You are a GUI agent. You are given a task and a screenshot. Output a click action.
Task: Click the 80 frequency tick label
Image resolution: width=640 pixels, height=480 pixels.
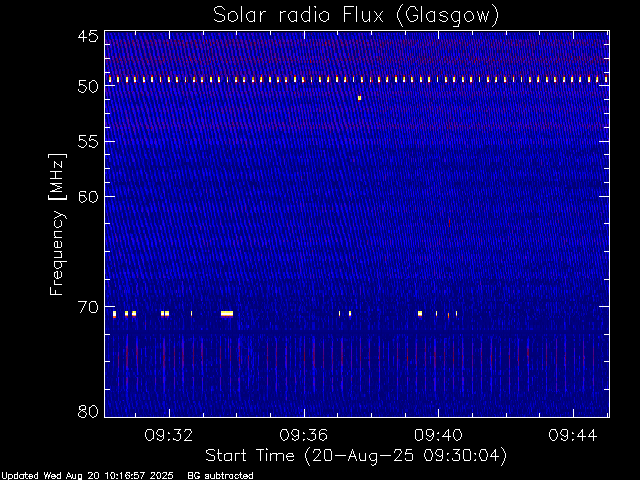(x=88, y=411)
